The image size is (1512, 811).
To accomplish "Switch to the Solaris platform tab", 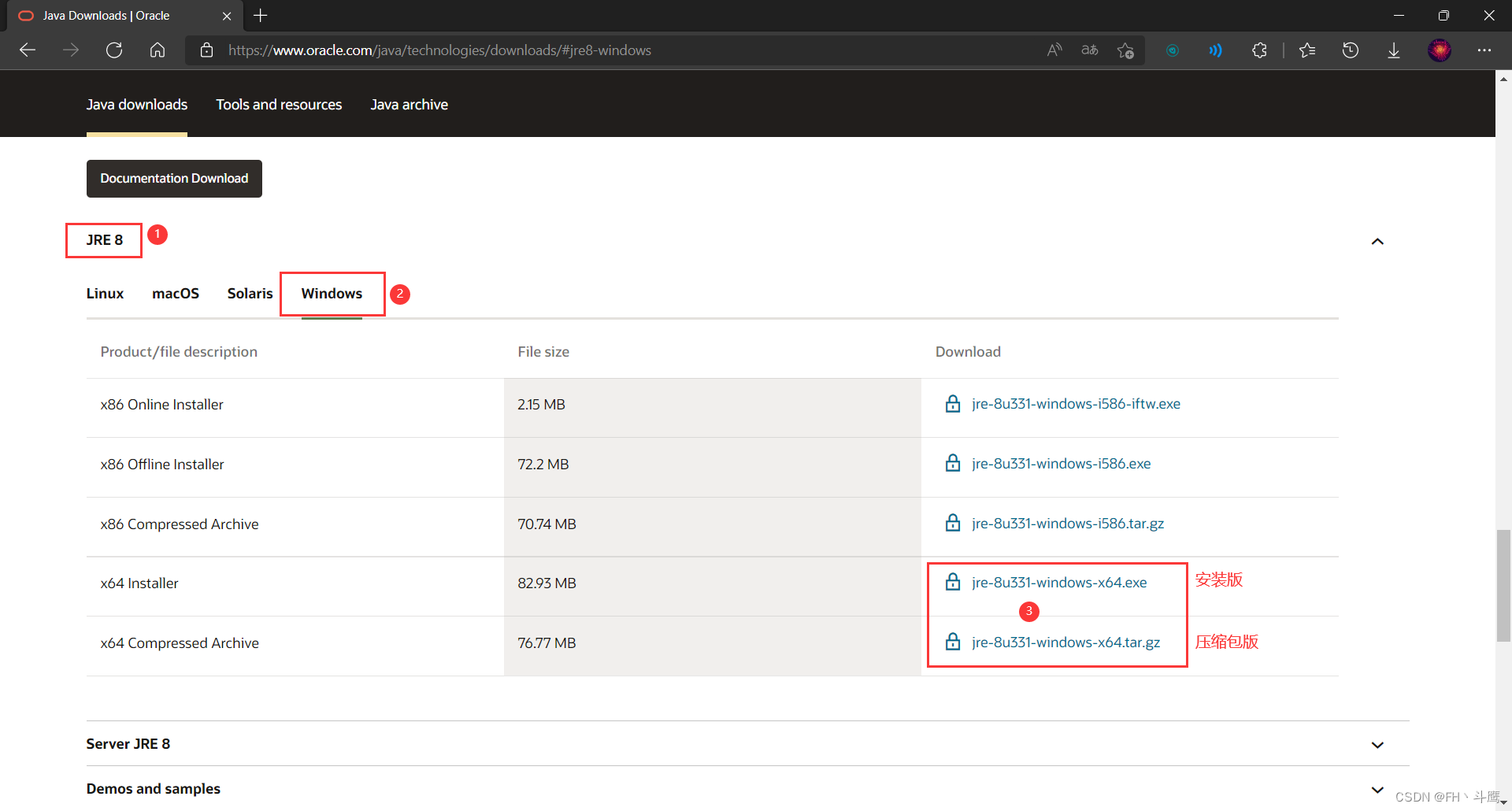I will point(250,294).
